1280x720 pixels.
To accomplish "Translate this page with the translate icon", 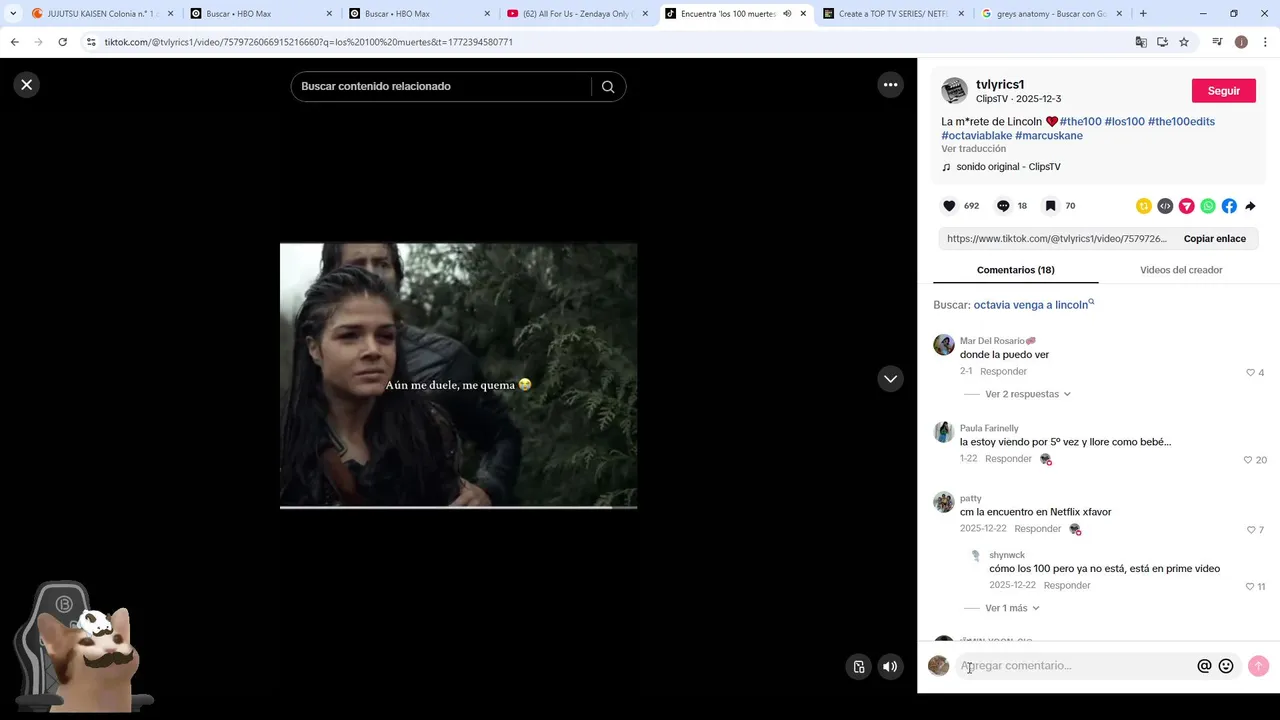I will [x=1141, y=42].
